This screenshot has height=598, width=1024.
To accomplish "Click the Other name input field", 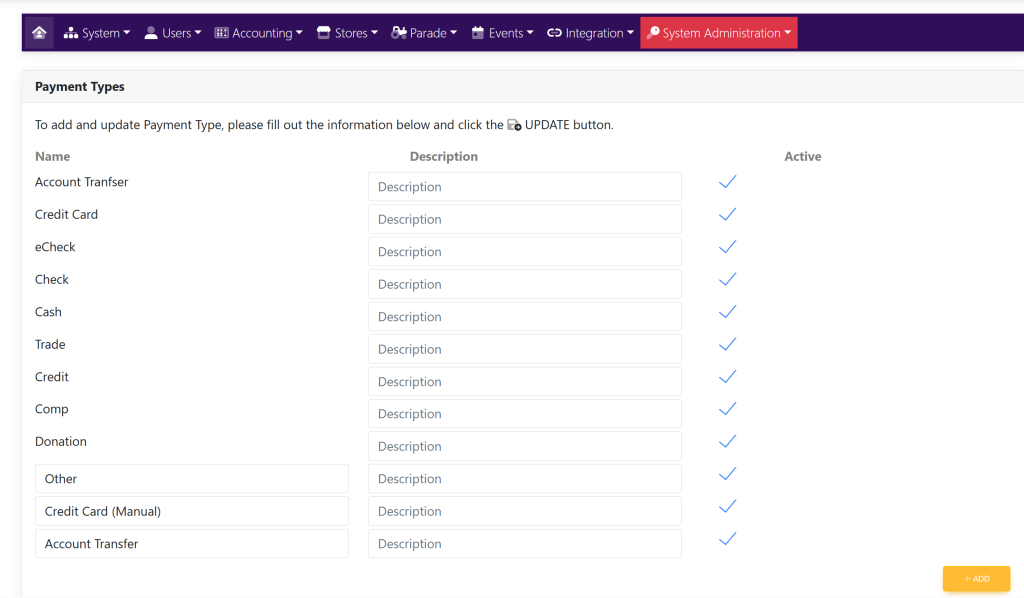I will pyautogui.click(x=192, y=479).
